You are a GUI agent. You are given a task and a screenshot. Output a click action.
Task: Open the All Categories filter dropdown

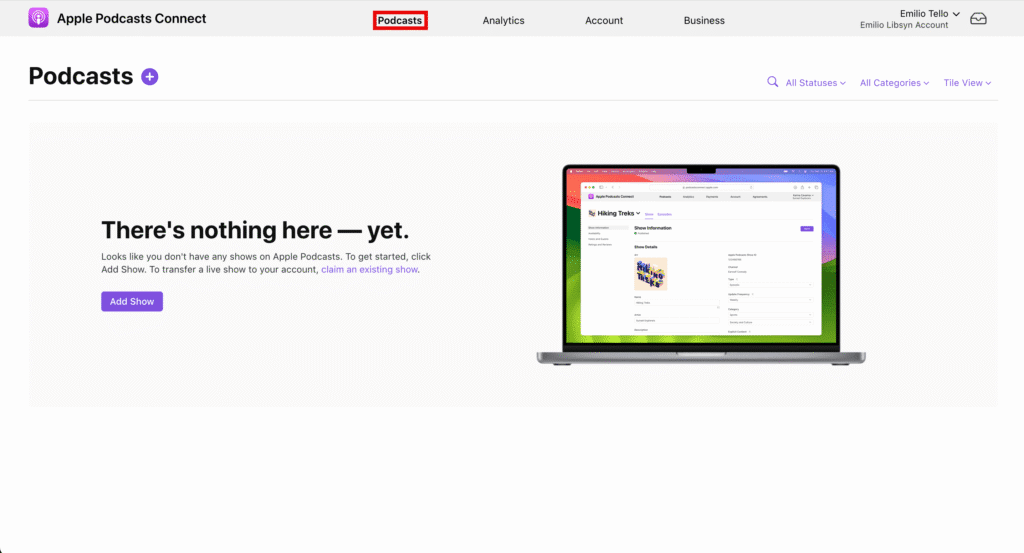[894, 83]
